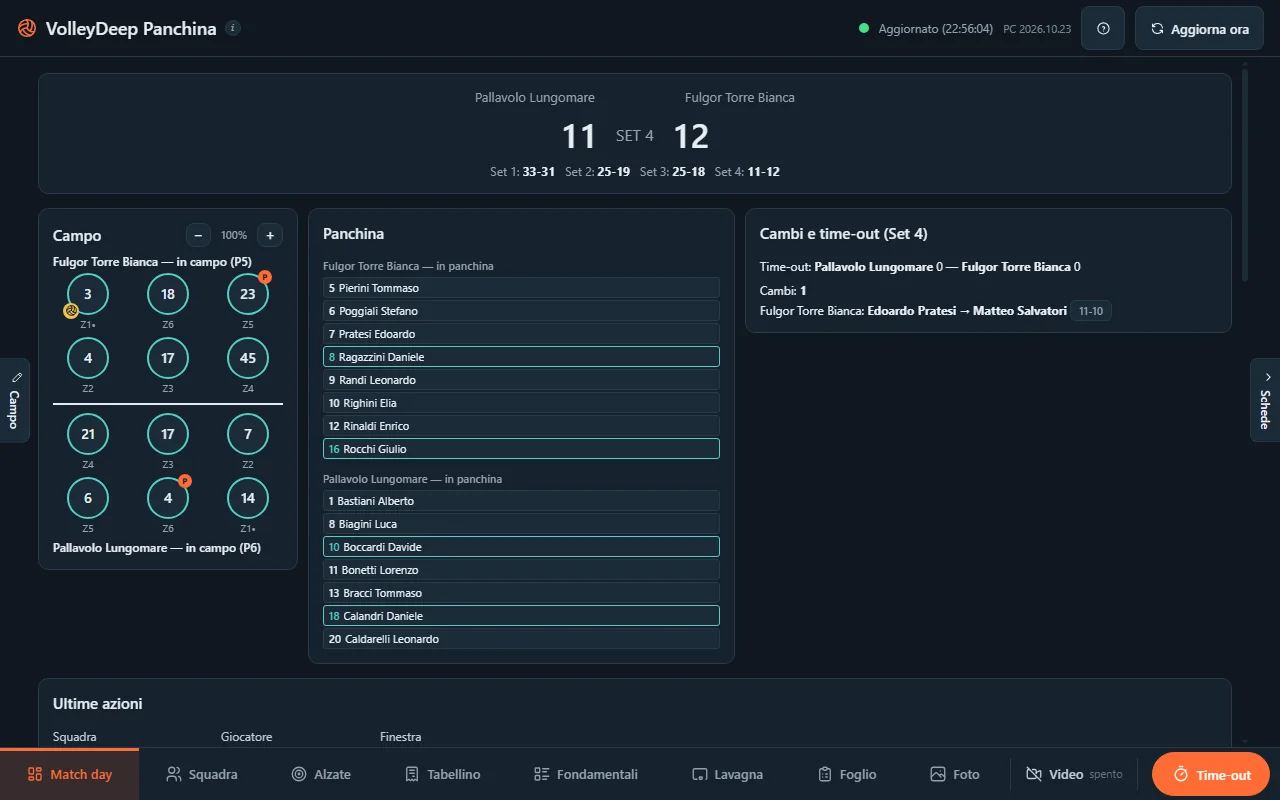Click the page vertical scrollbar

1244,175
